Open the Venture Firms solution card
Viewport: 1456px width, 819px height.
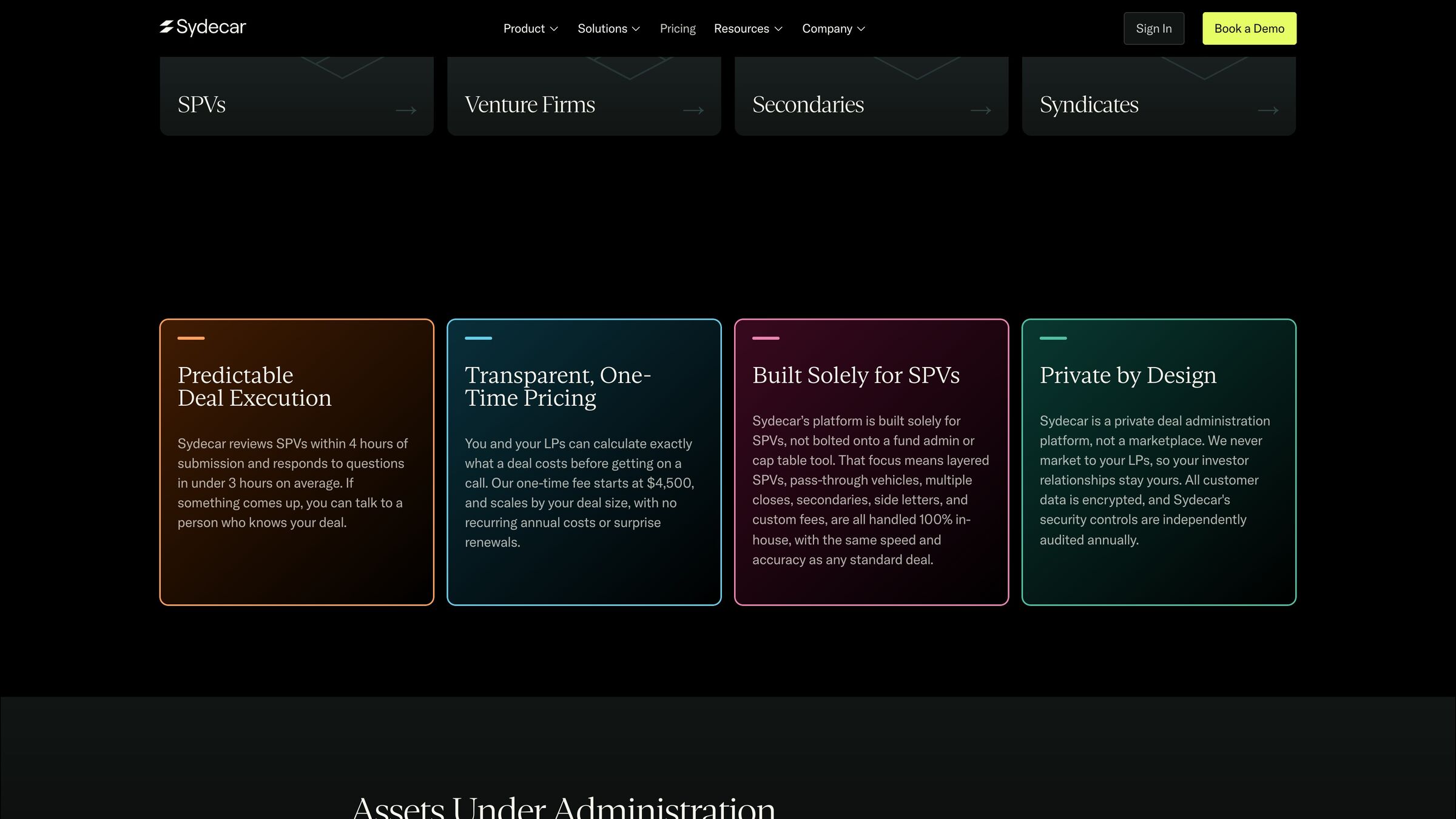584,96
